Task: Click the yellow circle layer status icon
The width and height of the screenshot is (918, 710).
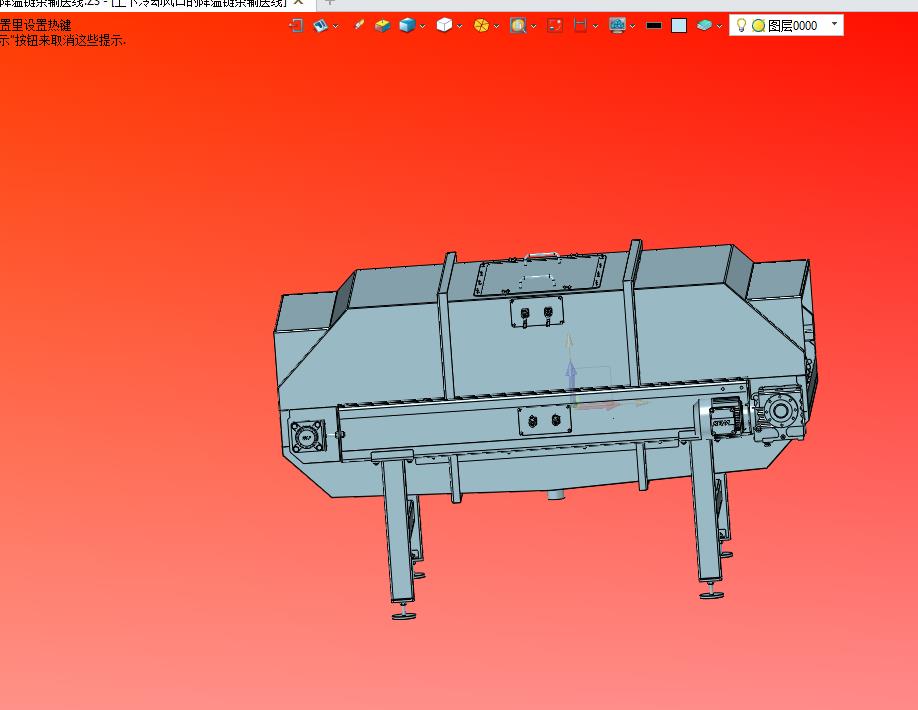Action: click(x=758, y=25)
